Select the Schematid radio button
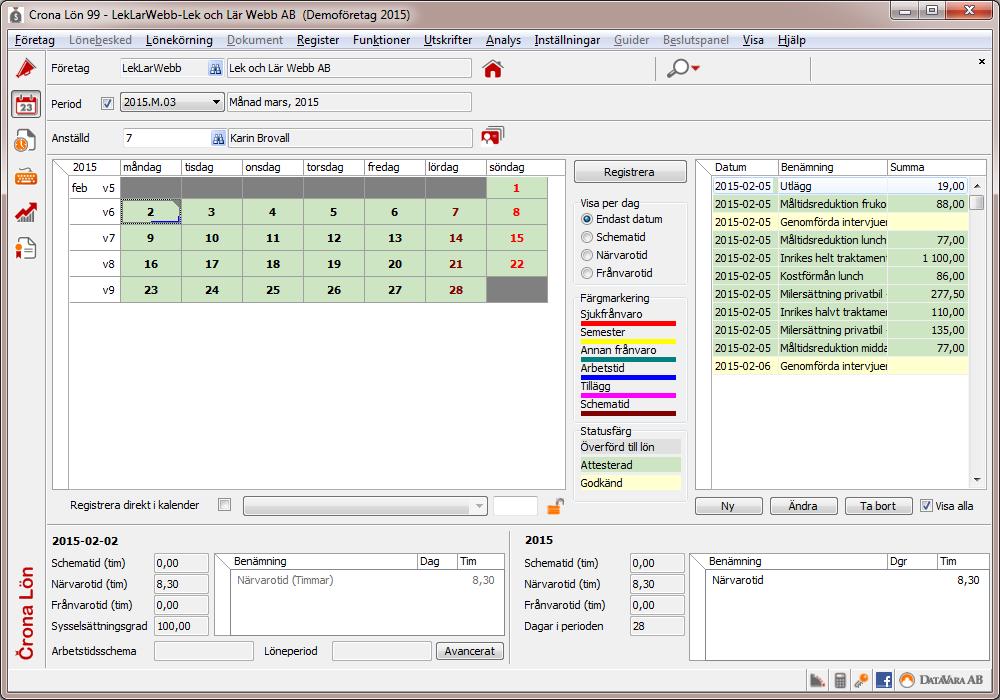 tap(587, 237)
